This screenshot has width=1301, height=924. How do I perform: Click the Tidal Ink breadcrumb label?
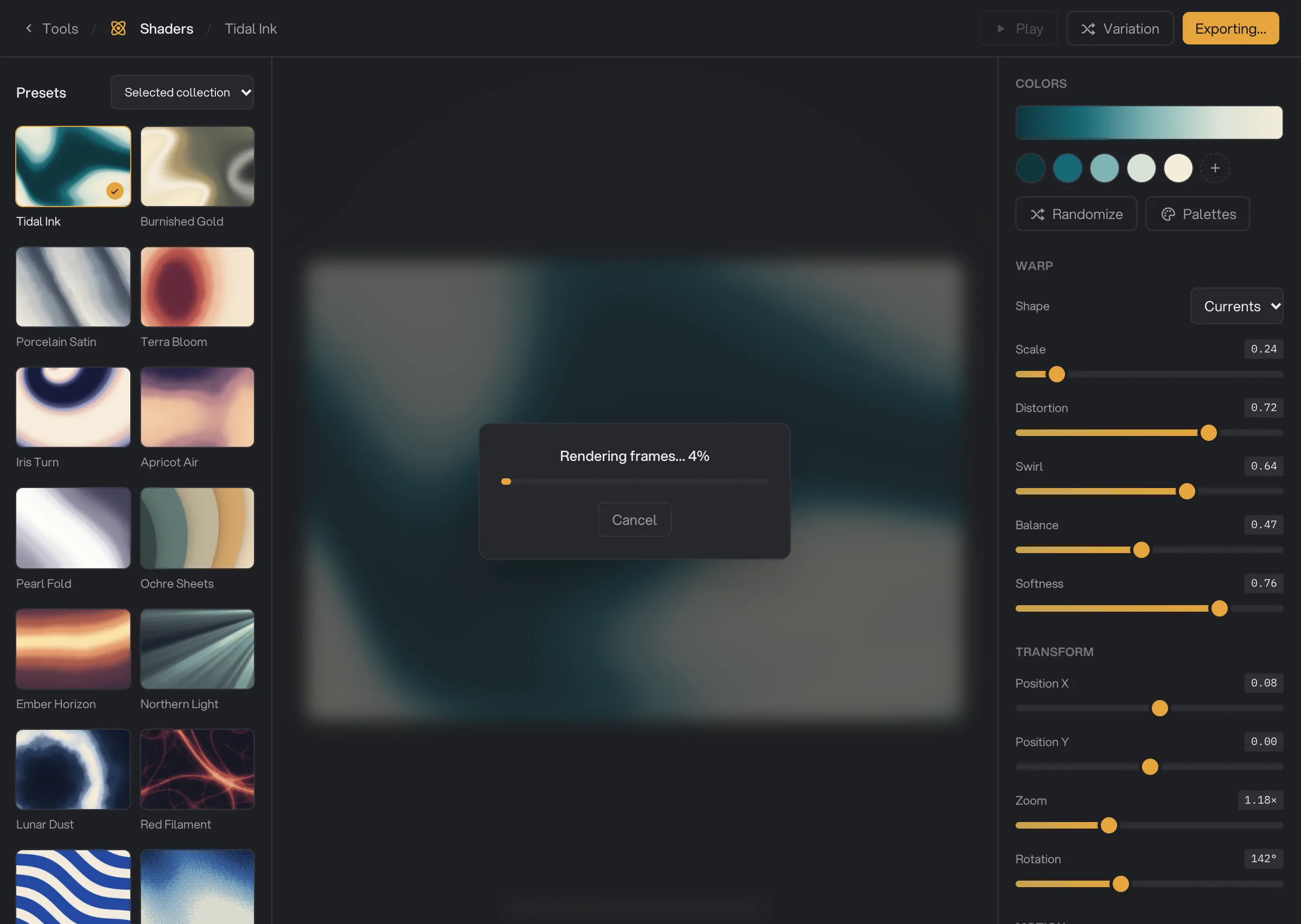tap(251, 28)
